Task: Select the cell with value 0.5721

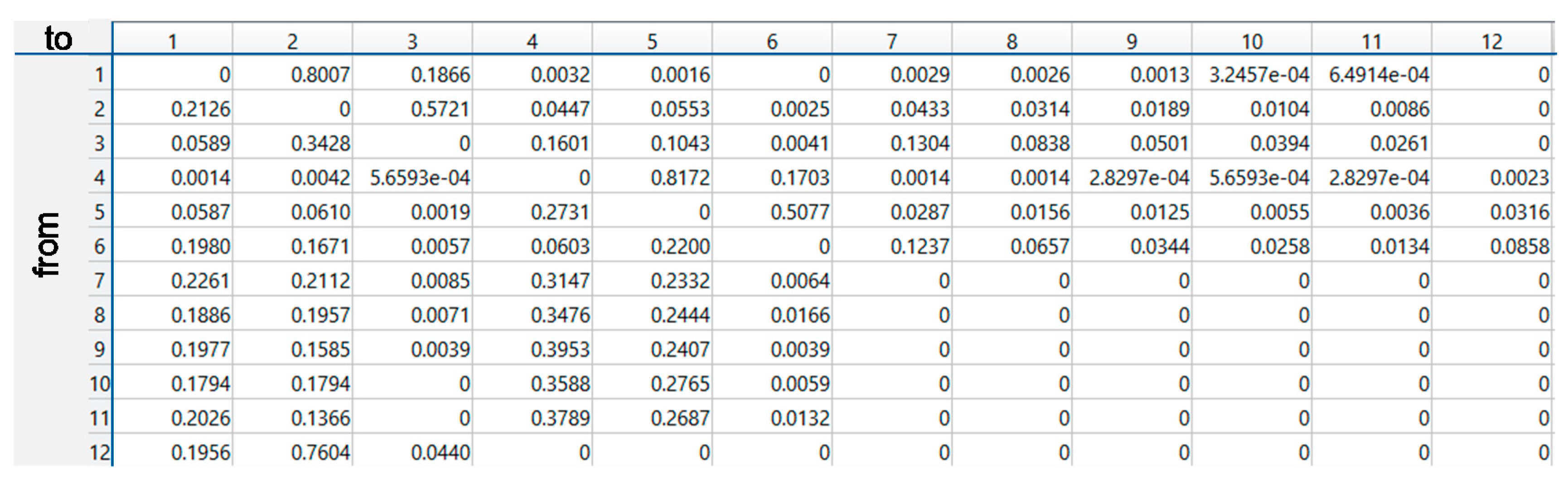Action: (440, 109)
